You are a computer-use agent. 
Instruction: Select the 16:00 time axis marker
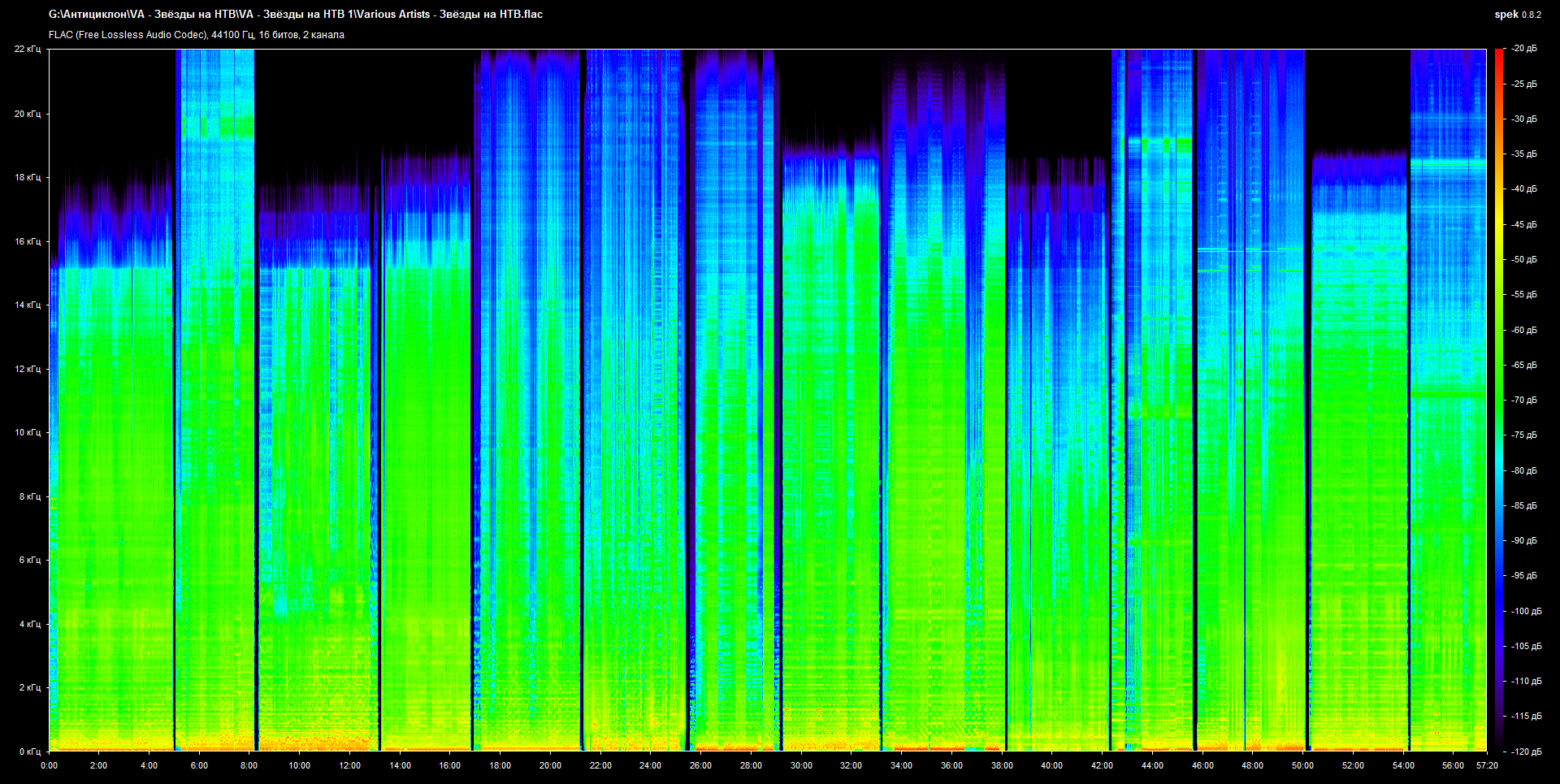point(449,765)
